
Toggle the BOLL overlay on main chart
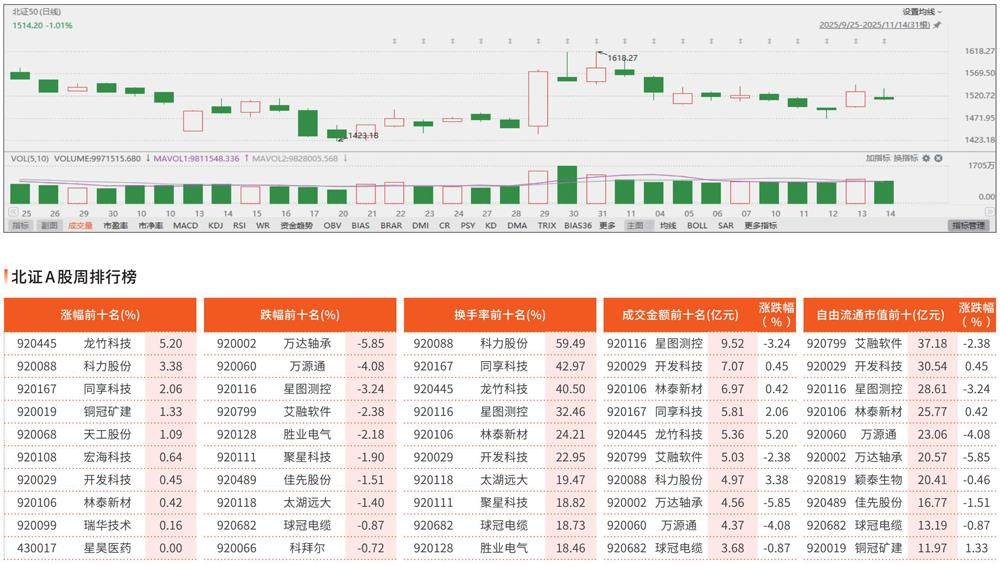point(697,226)
